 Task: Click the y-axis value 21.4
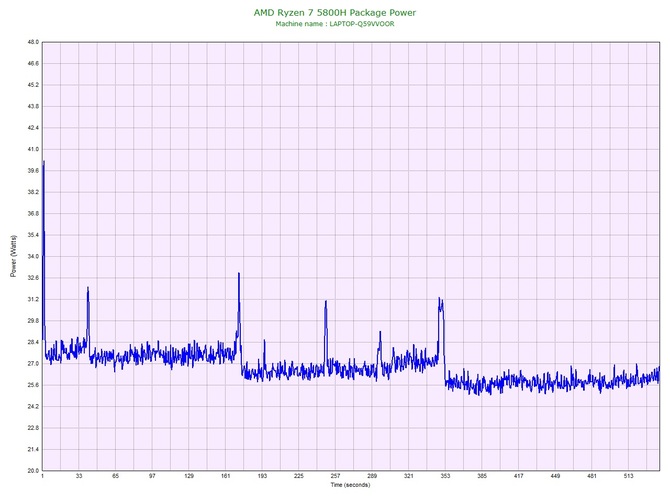(x=33, y=449)
